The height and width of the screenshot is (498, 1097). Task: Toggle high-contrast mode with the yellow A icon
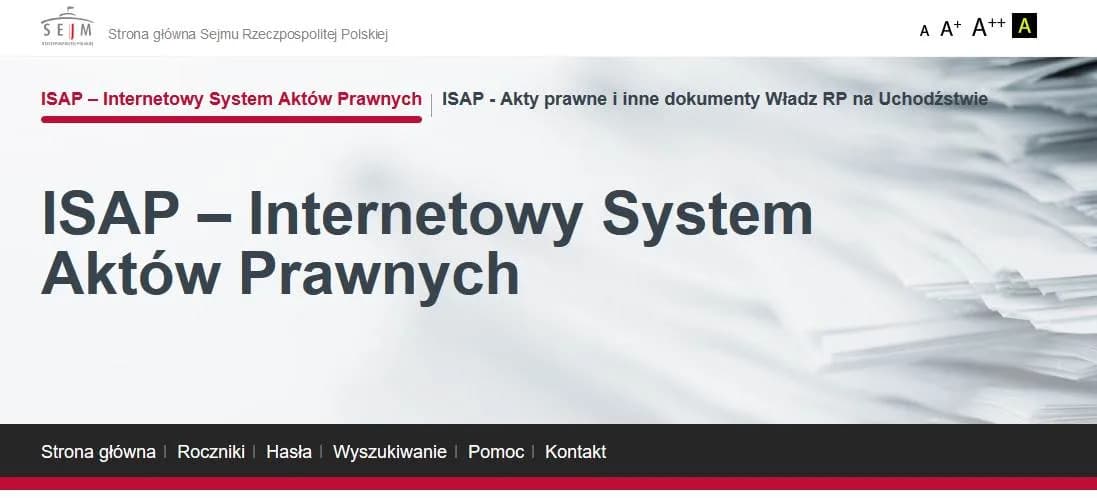coord(1024,26)
